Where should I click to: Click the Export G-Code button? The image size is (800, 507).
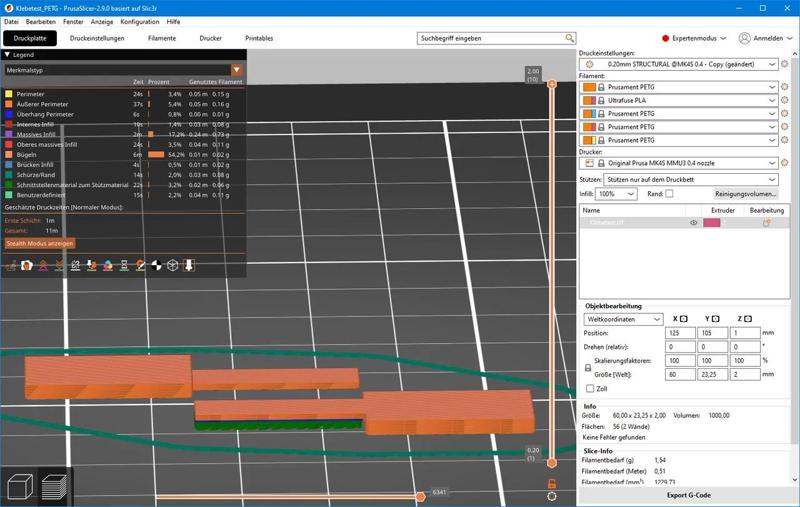click(688, 495)
